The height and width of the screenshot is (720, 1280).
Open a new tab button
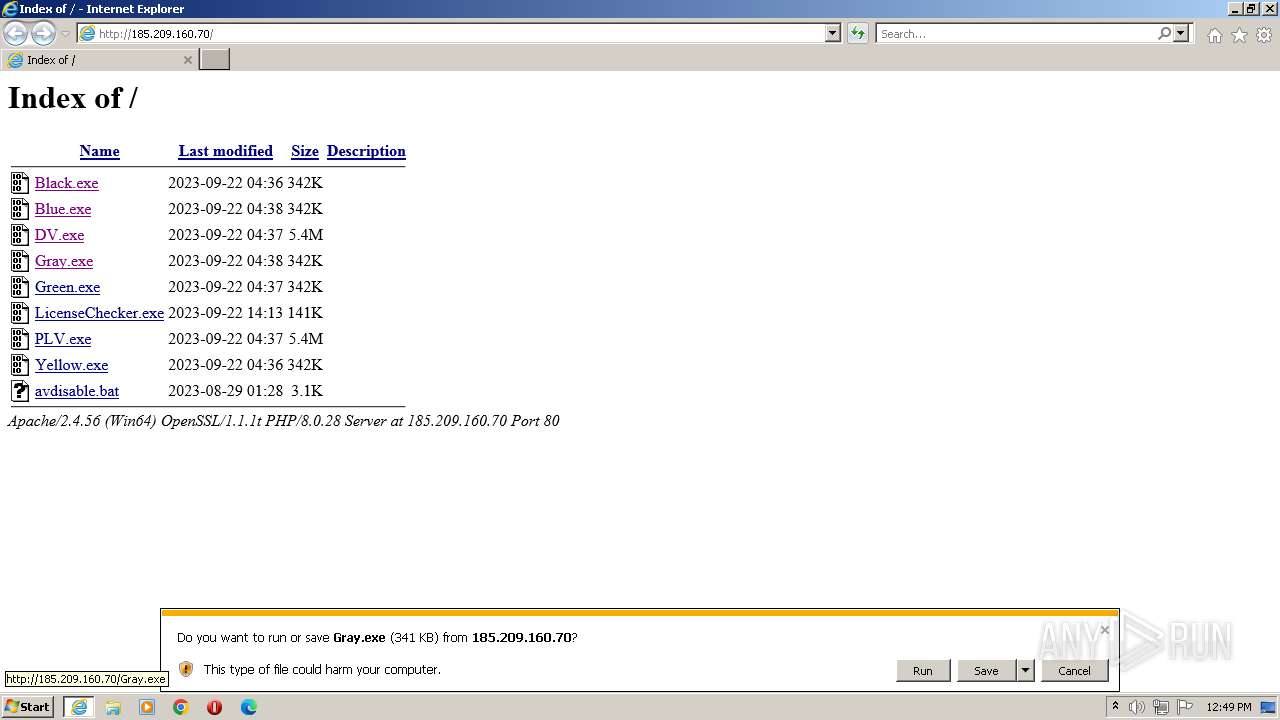point(215,60)
